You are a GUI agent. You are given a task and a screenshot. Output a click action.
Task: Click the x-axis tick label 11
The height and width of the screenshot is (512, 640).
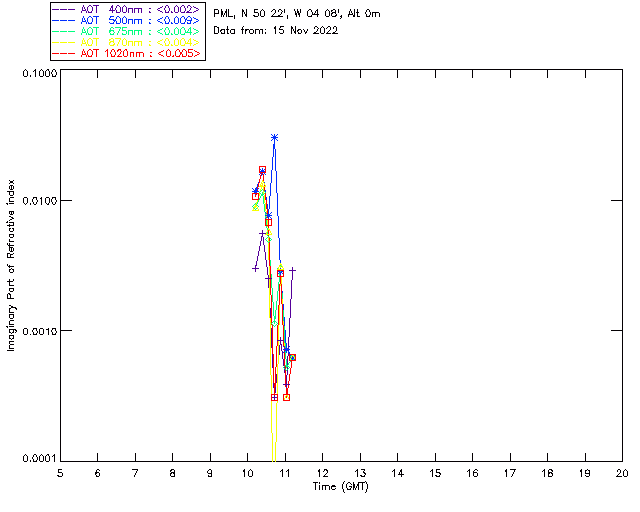click(x=285, y=473)
